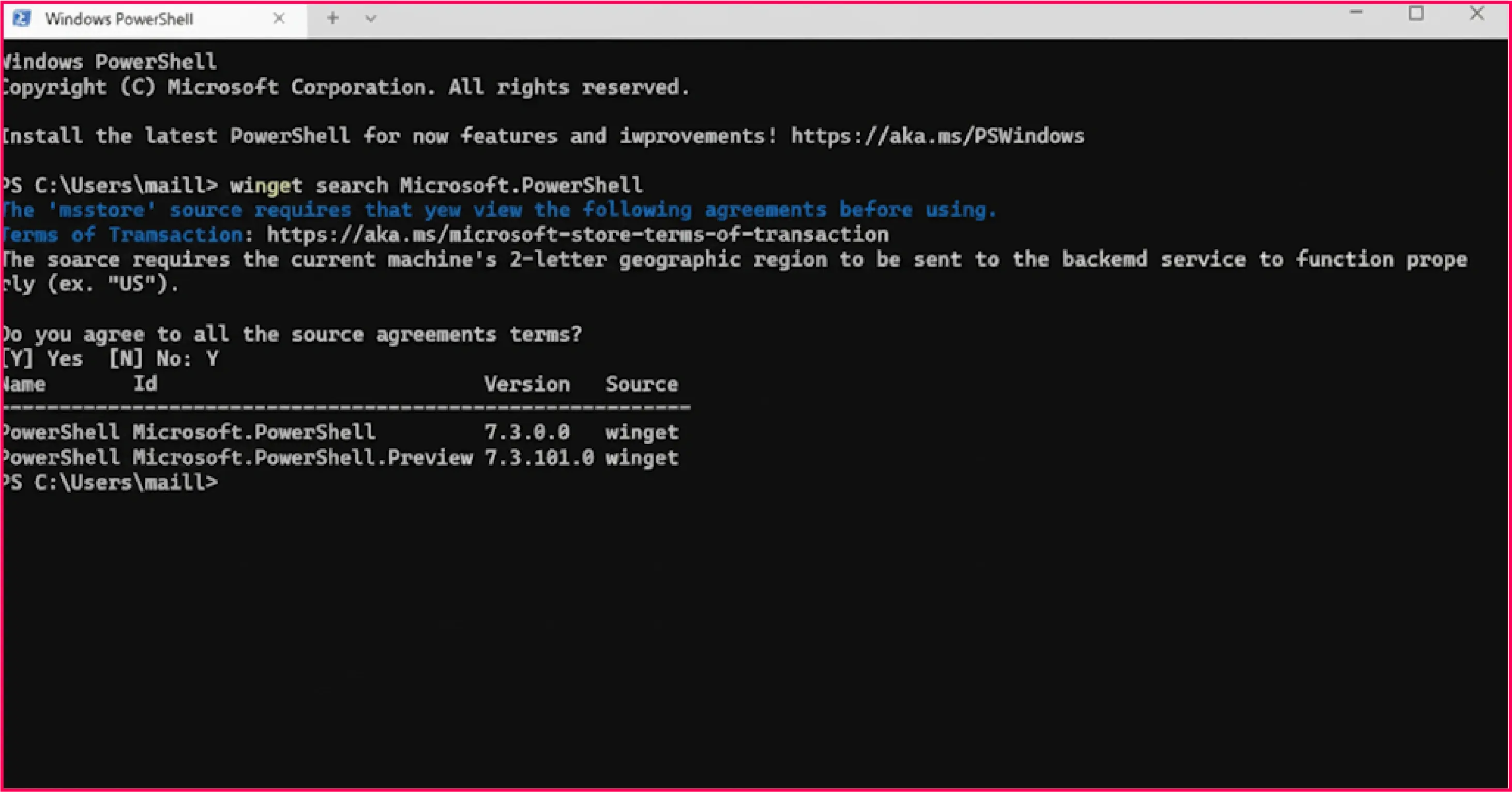1512x792 pixels.
Task: Click the Id column header
Action: [145, 384]
